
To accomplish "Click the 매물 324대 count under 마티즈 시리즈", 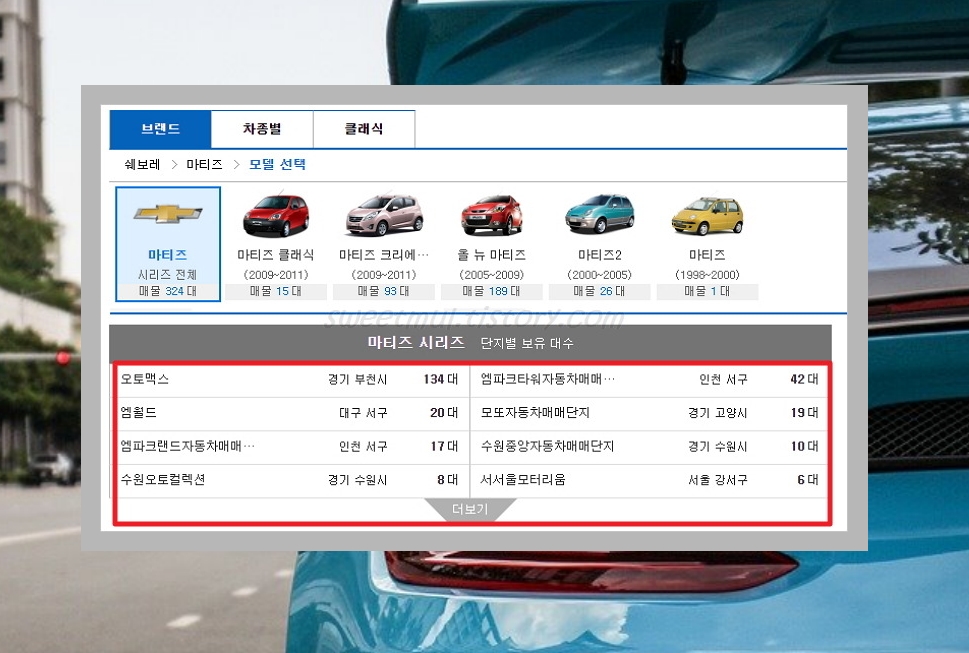I will tap(168, 291).
